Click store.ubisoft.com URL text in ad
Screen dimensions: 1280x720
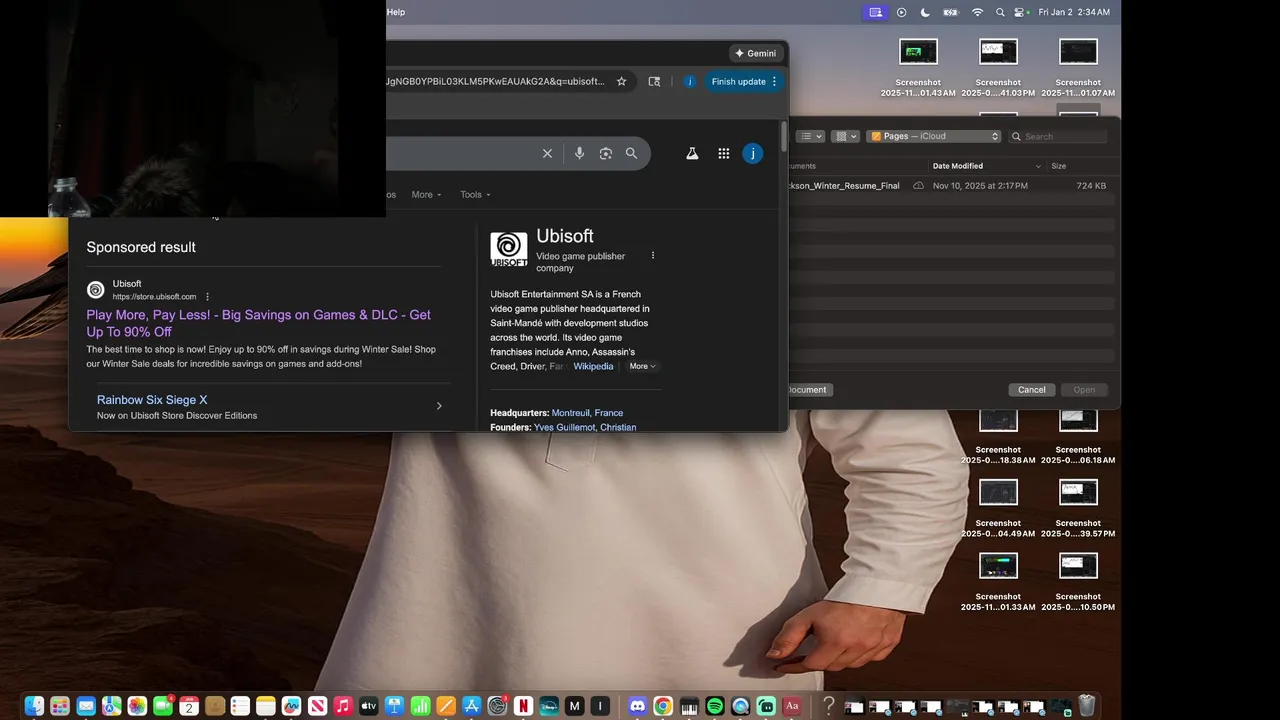(154, 297)
